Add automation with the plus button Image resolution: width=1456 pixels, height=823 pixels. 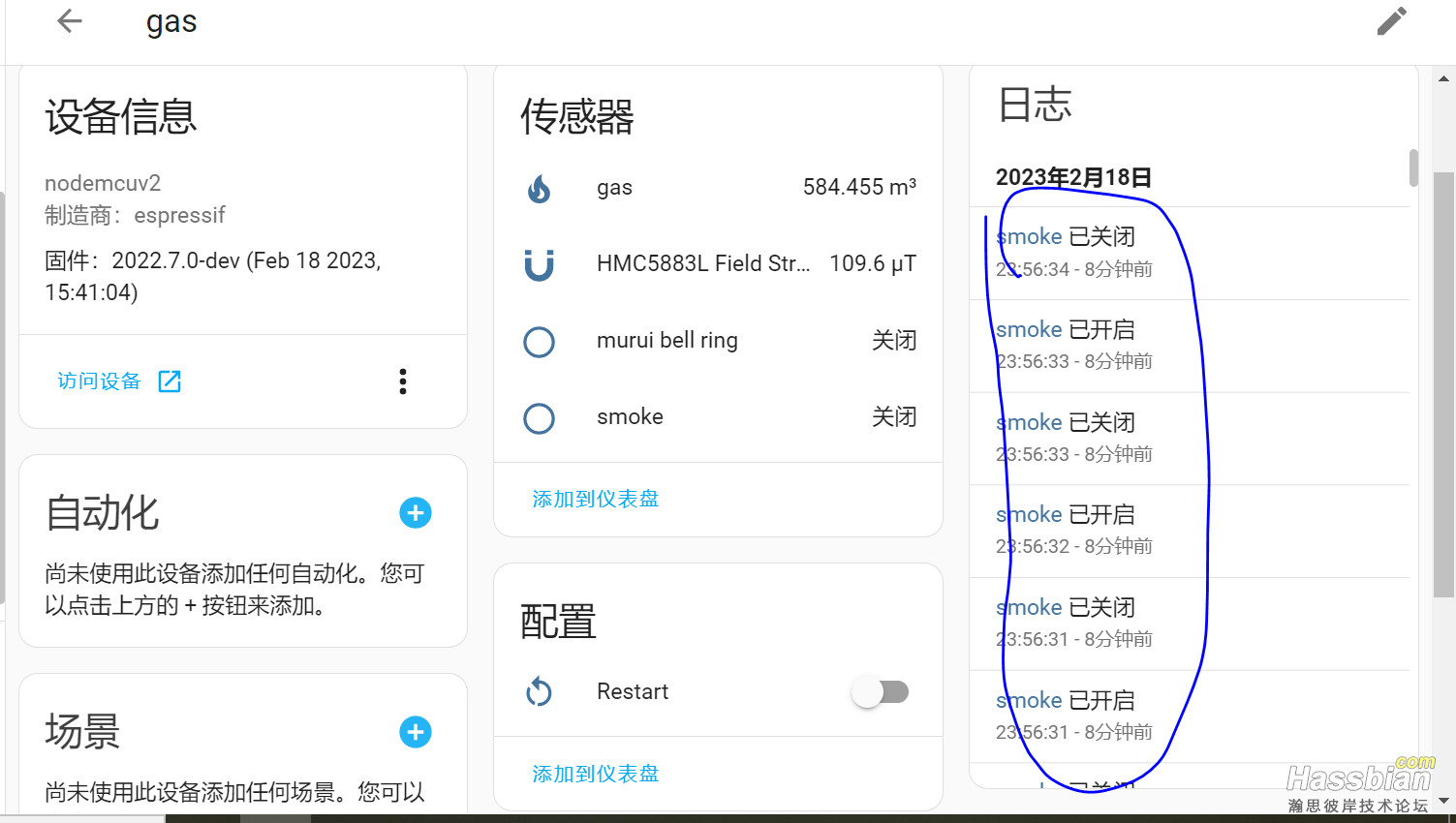point(416,513)
